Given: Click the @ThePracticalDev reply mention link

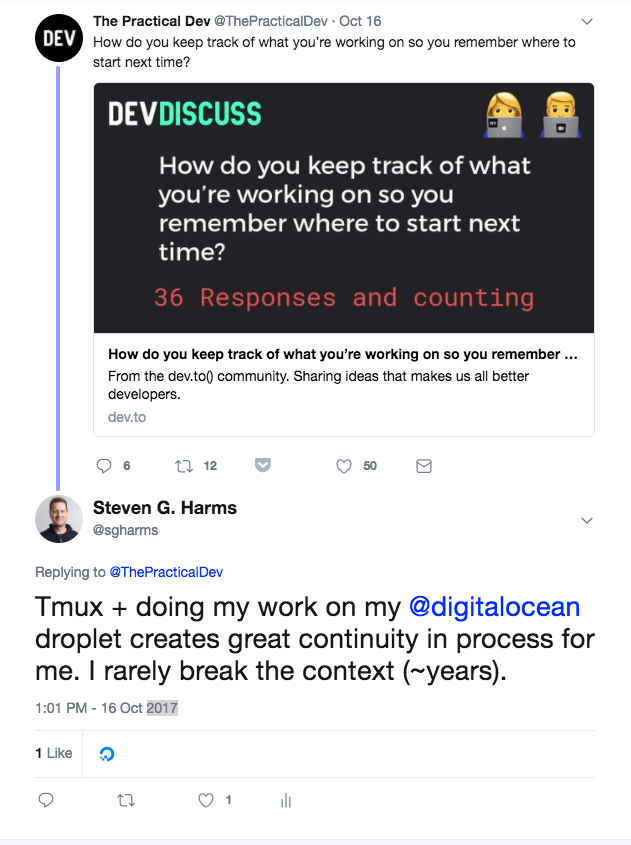Looking at the screenshot, I should pos(166,572).
